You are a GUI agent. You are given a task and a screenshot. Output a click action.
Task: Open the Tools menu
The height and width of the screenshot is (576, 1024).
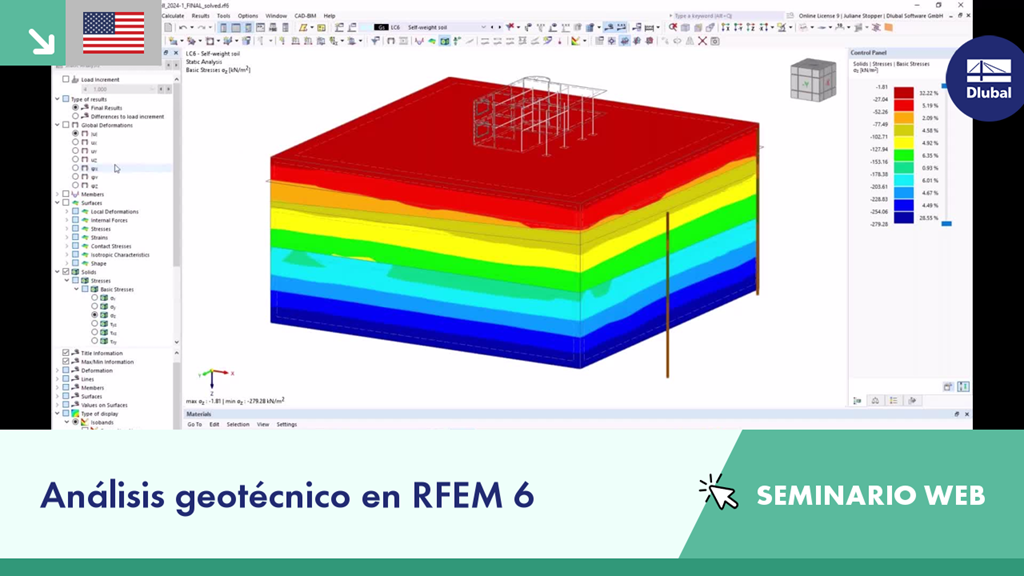click(223, 16)
